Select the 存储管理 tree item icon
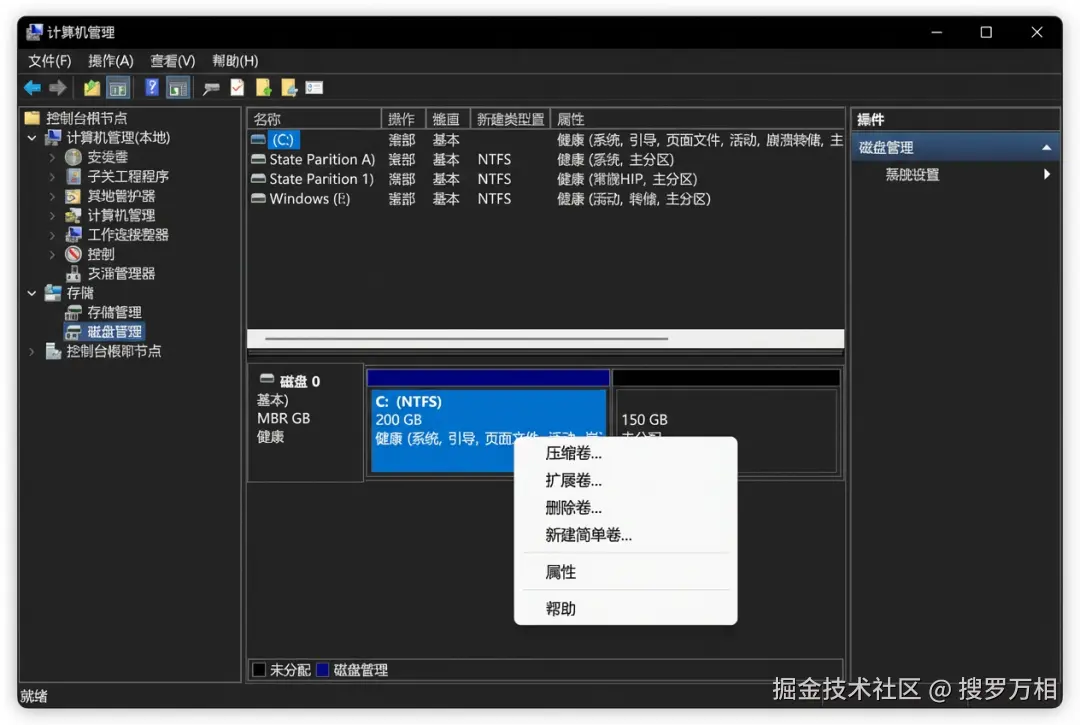 click(x=75, y=311)
